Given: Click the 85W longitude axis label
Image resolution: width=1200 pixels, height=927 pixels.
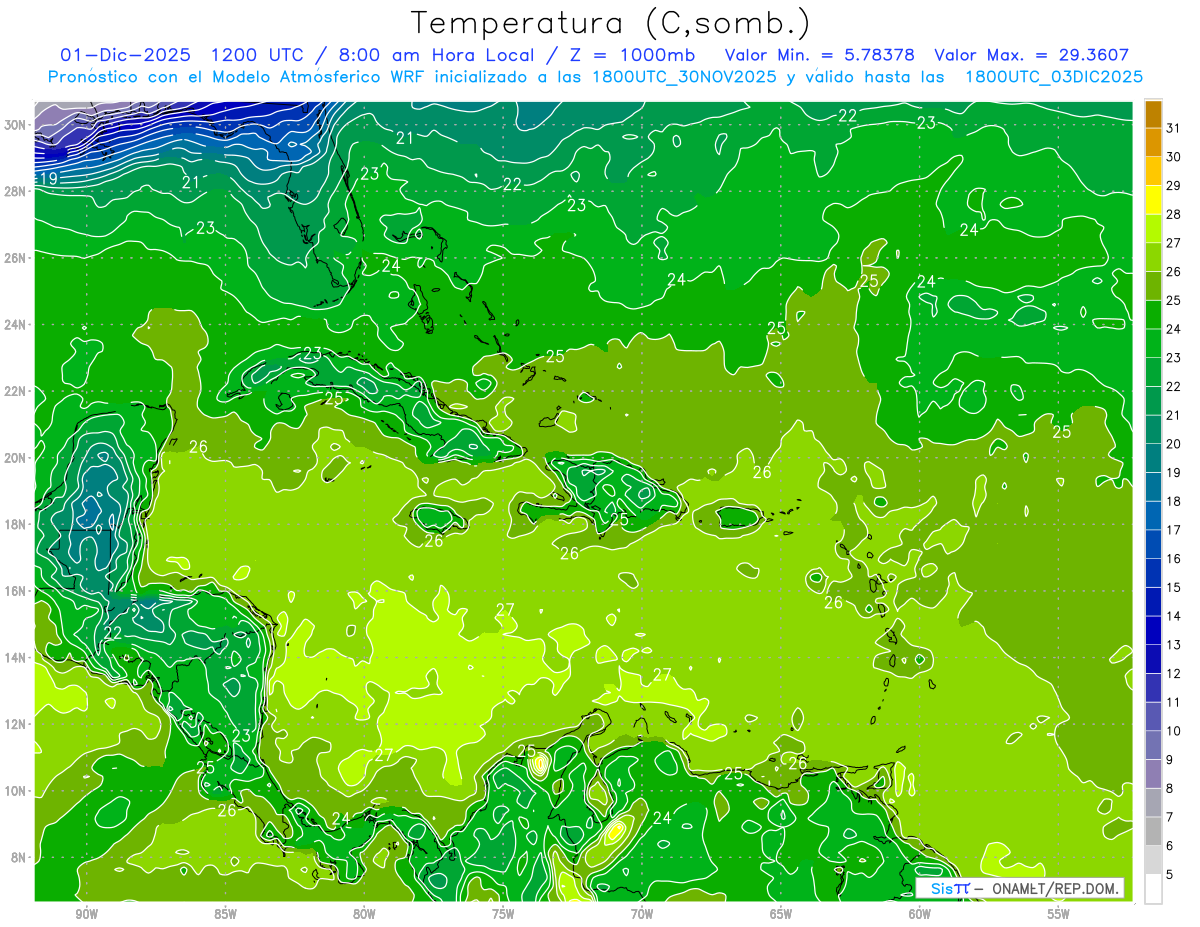Looking at the screenshot, I should tap(225, 914).
